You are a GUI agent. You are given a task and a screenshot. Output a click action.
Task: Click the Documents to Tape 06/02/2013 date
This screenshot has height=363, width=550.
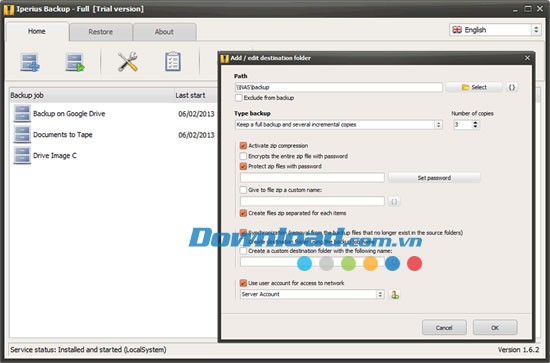click(x=196, y=135)
